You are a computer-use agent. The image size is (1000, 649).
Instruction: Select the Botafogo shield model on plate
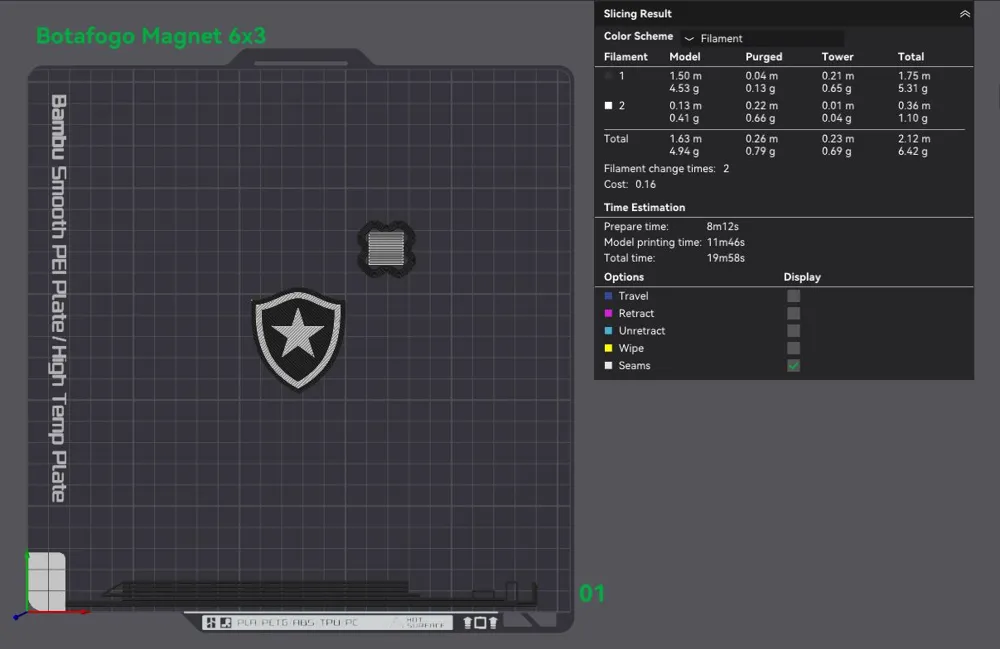click(298, 338)
